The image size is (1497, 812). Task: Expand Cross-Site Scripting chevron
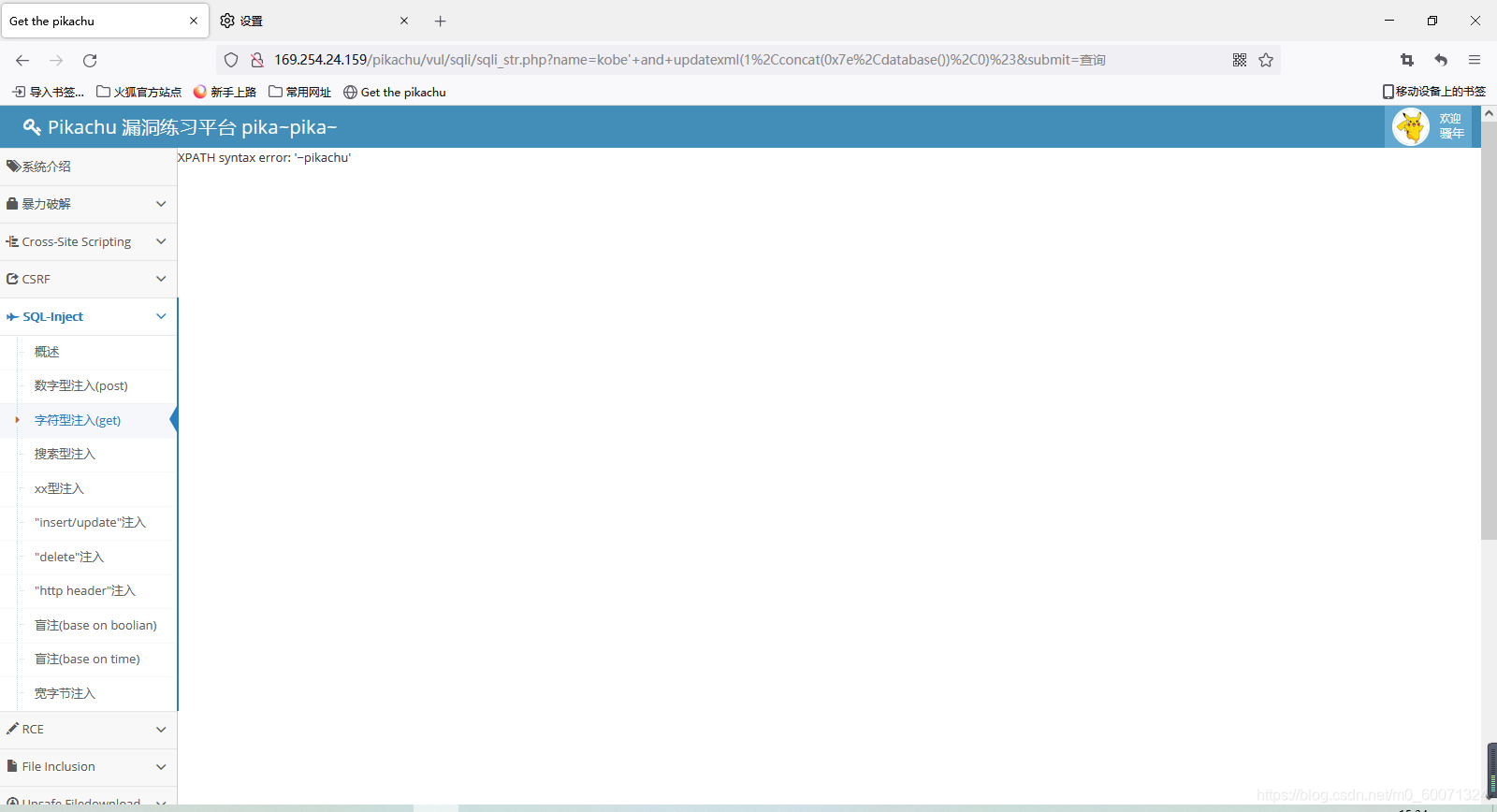point(161,241)
